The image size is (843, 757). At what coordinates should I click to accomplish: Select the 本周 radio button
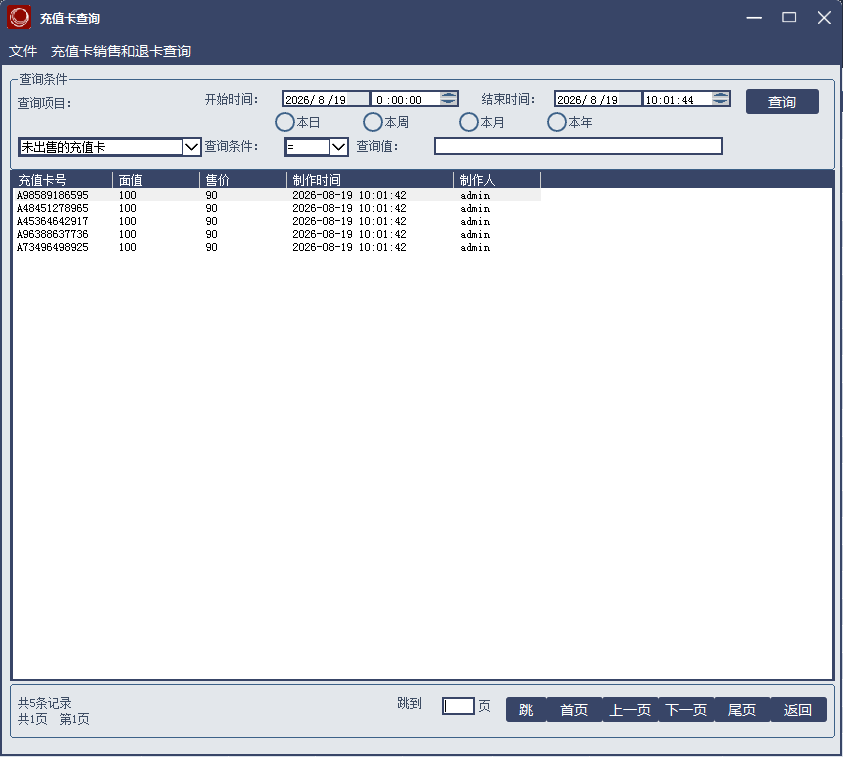coord(386,122)
